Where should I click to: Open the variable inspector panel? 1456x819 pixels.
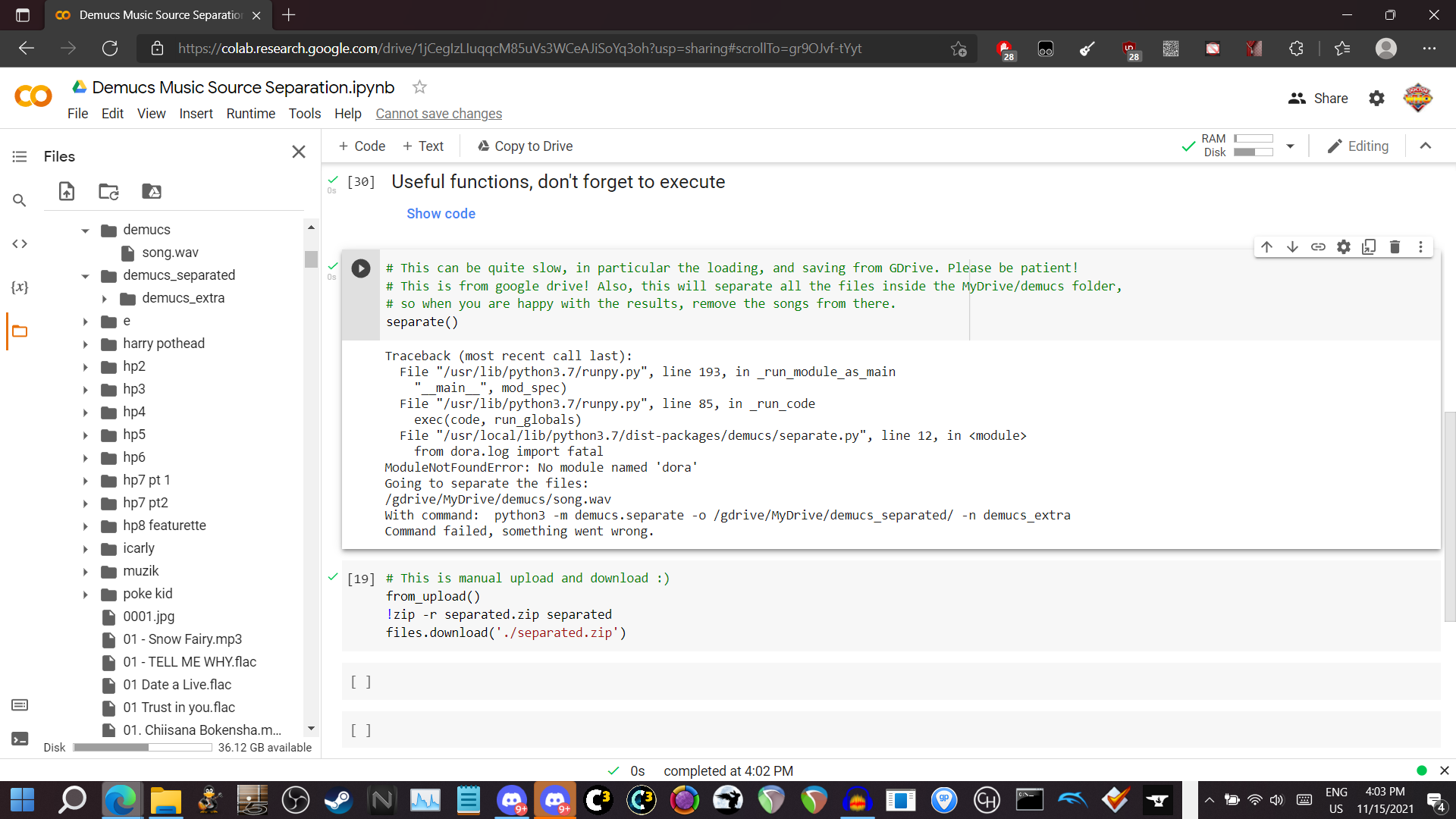[x=20, y=287]
